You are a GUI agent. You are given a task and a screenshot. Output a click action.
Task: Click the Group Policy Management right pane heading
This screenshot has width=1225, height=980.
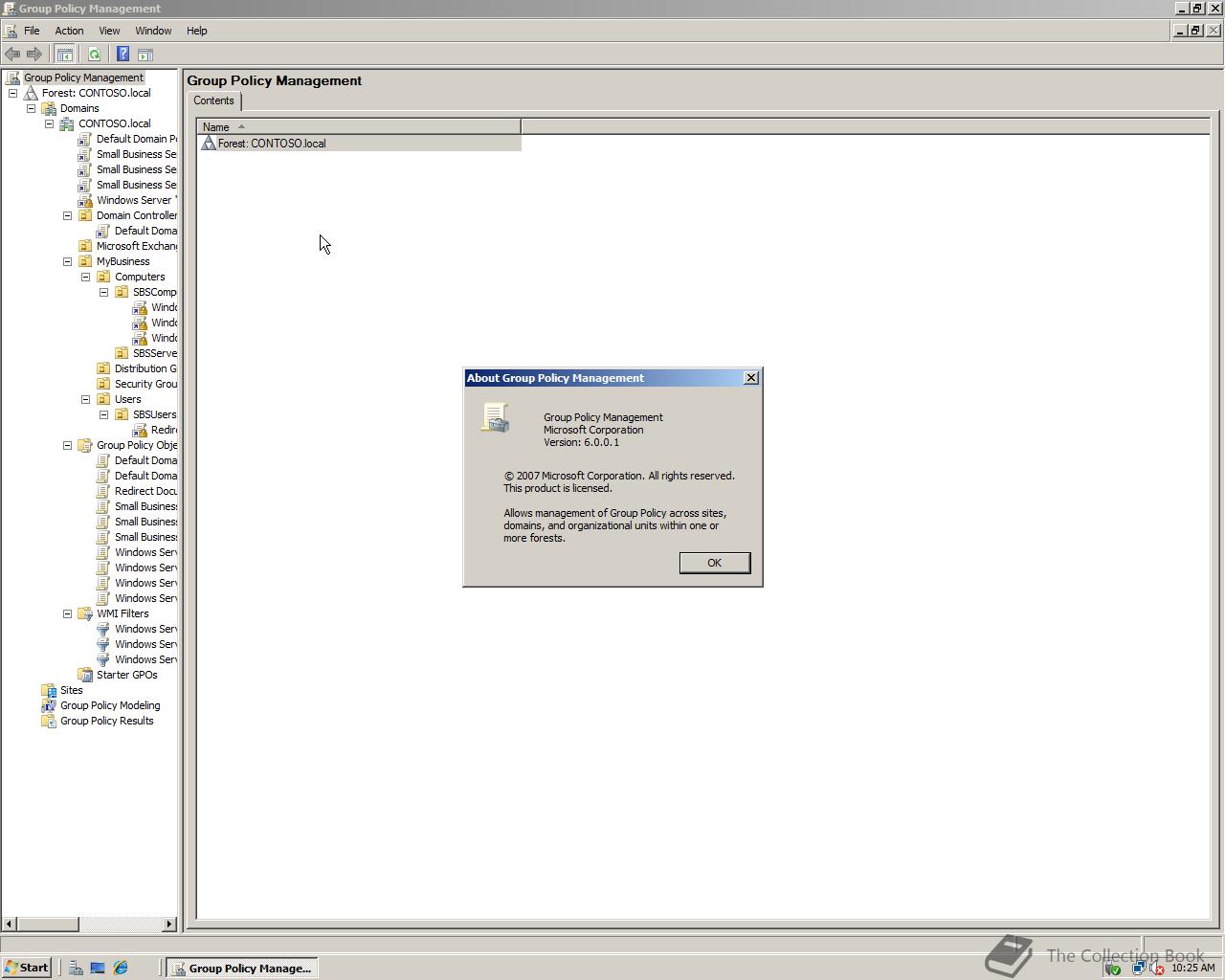pos(274,80)
